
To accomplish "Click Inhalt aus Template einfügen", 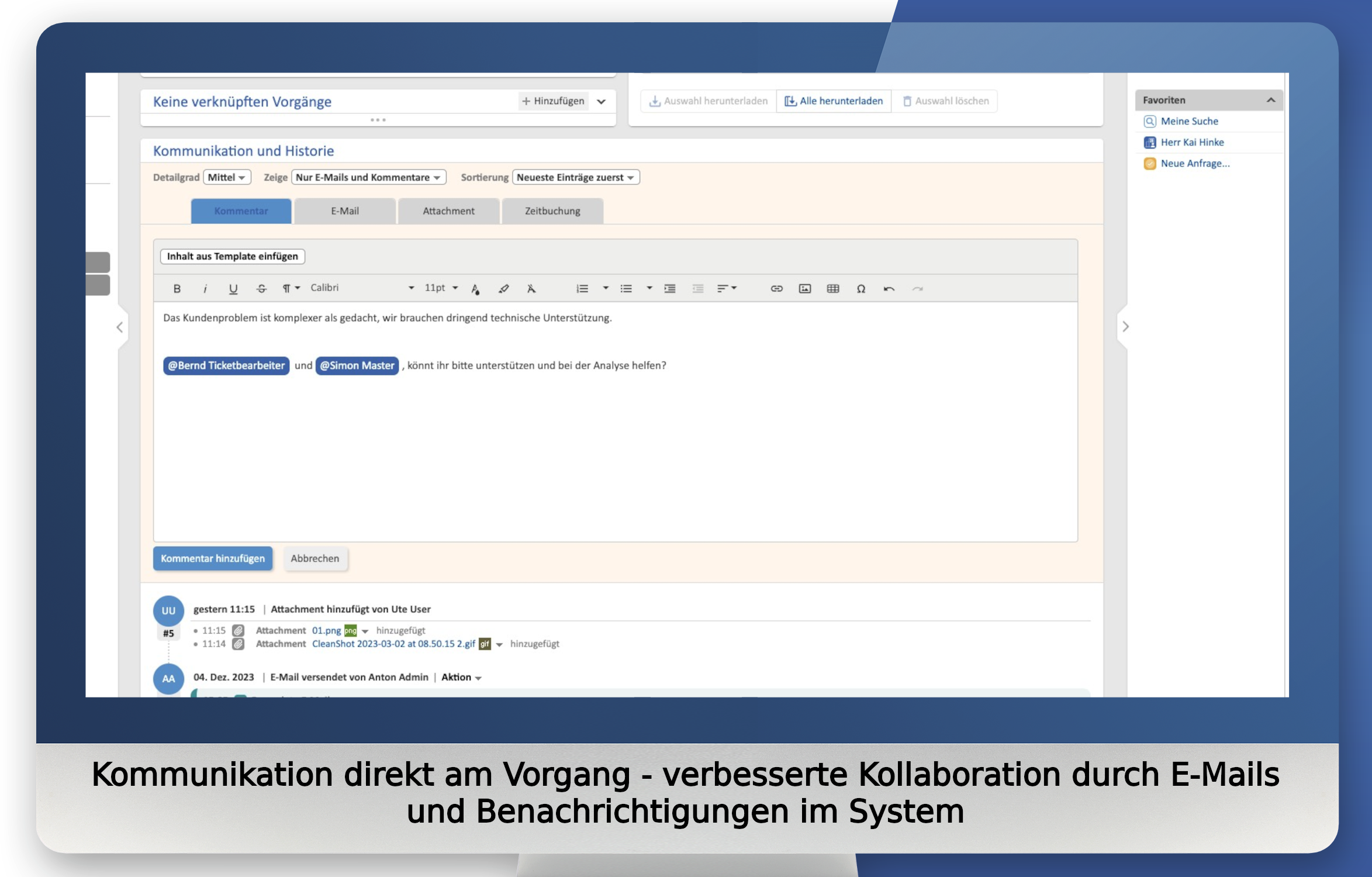I will tap(233, 256).
